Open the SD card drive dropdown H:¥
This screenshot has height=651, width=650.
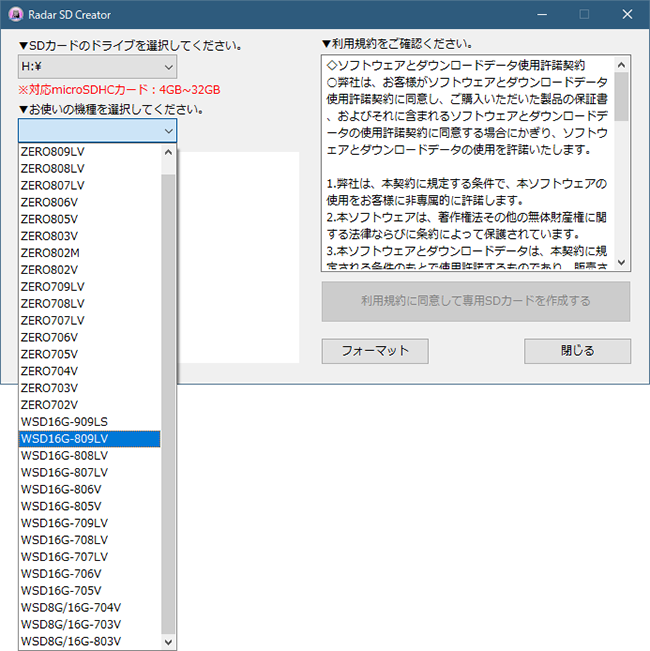point(97,67)
